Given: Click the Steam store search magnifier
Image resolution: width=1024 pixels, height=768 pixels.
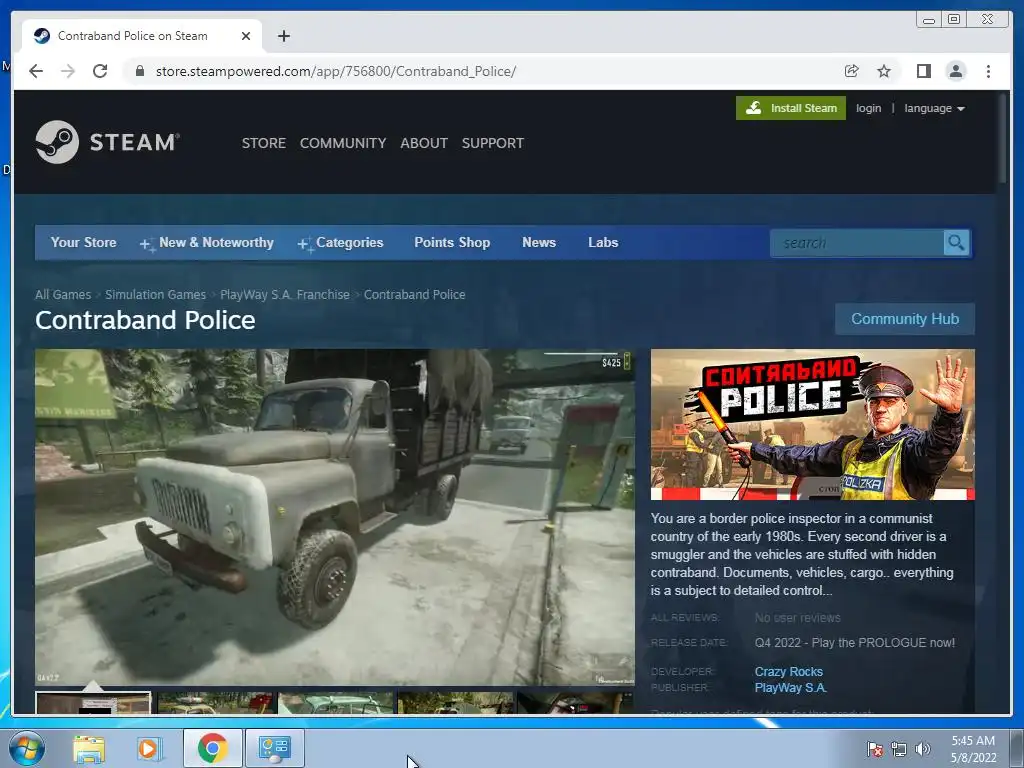Looking at the screenshot, I should 956,243.
